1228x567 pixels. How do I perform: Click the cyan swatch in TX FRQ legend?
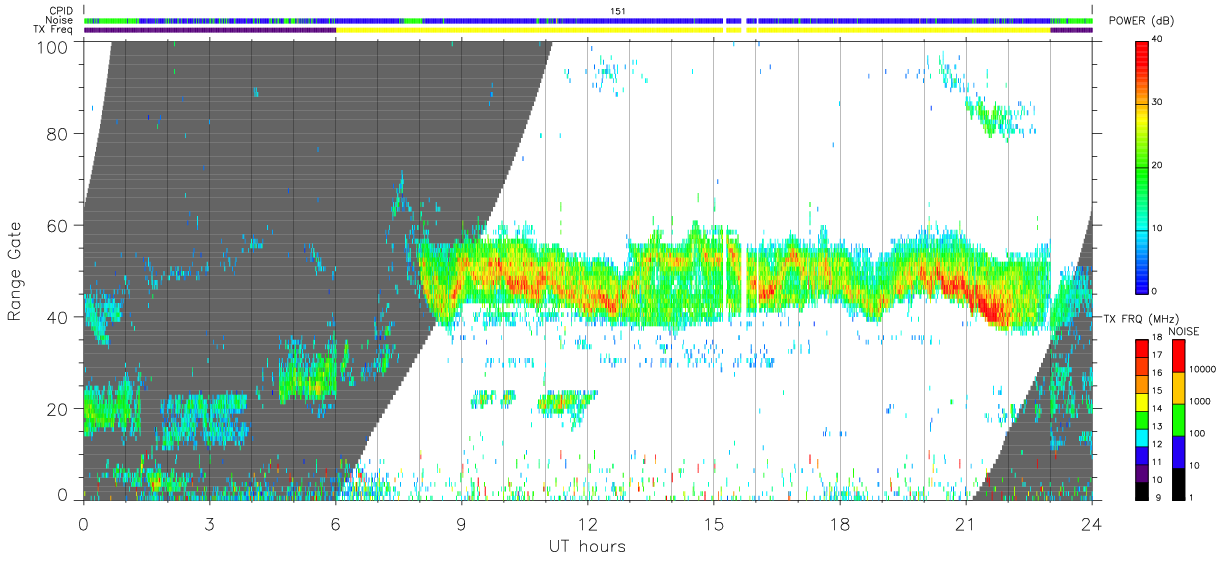[x=1142, y=437]
